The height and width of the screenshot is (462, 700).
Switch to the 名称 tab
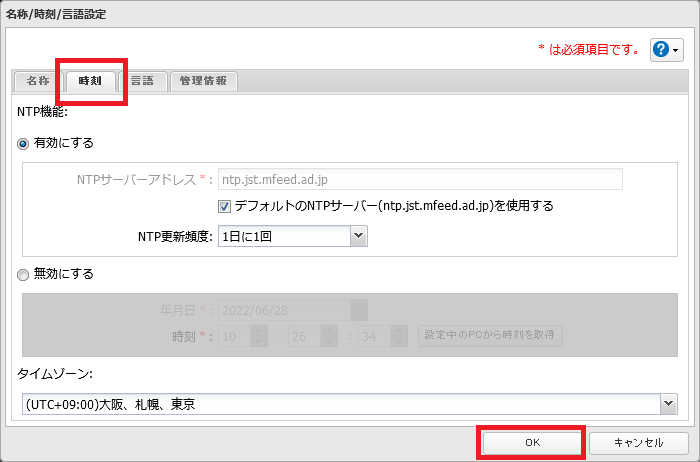(38, 81)
